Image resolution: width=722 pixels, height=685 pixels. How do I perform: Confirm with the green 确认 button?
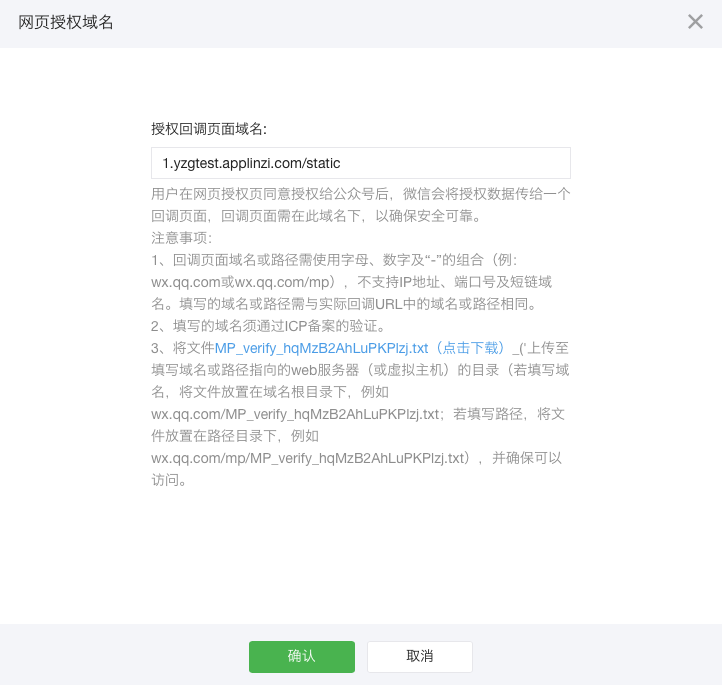click(x=302, y=656)
